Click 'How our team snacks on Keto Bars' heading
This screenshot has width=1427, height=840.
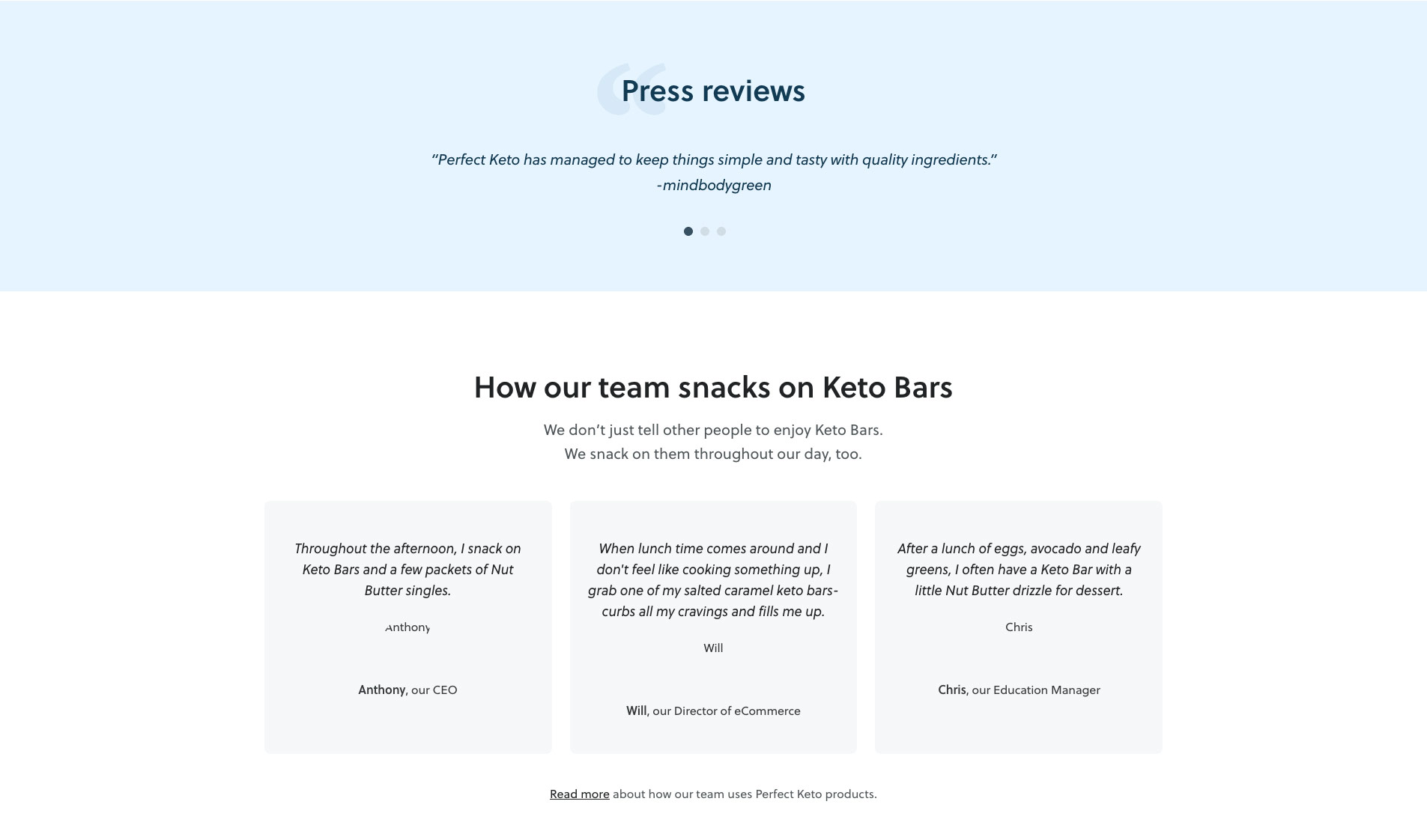coord(713,387)
